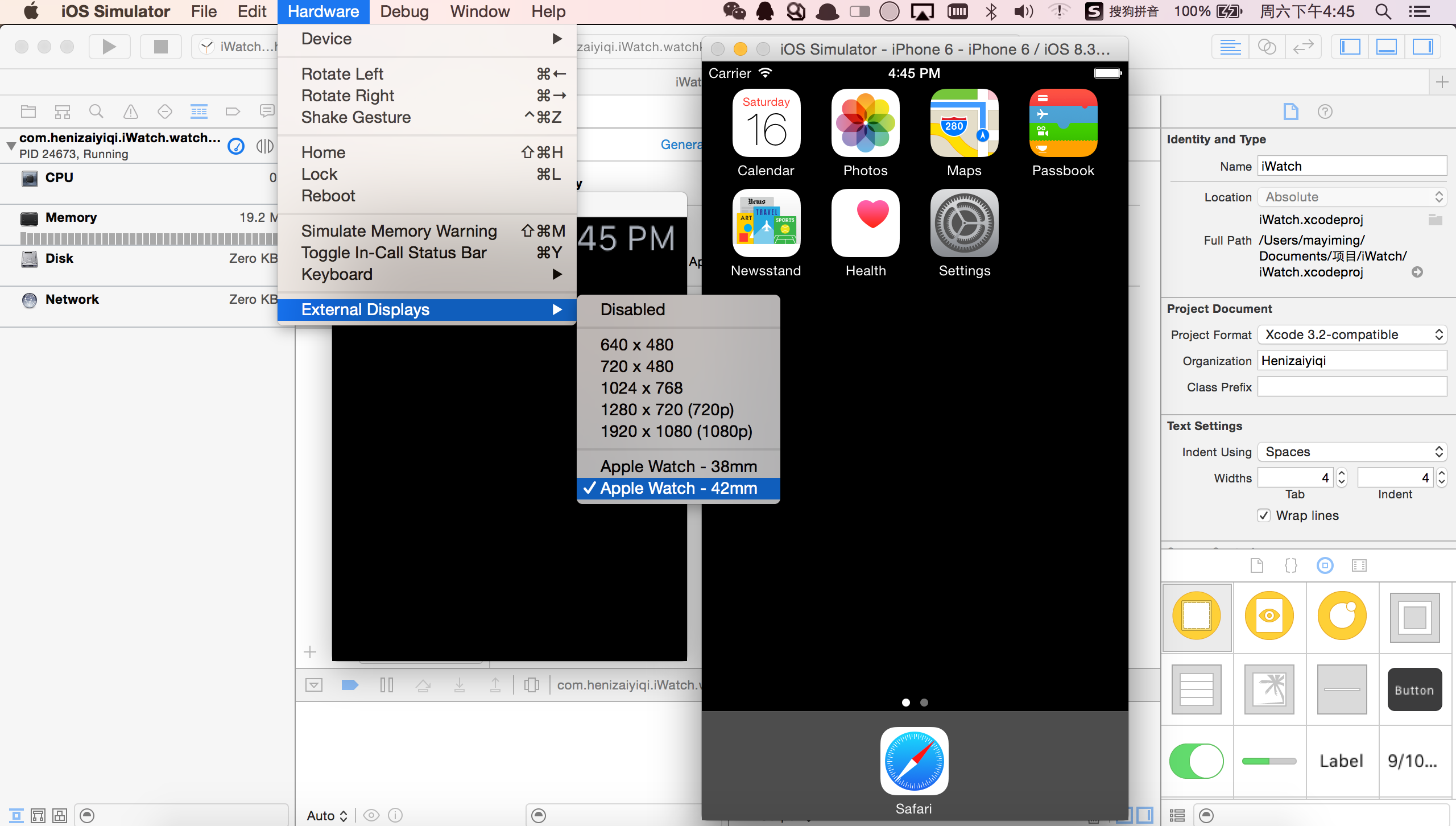Launch the Health app

(865, 223)
